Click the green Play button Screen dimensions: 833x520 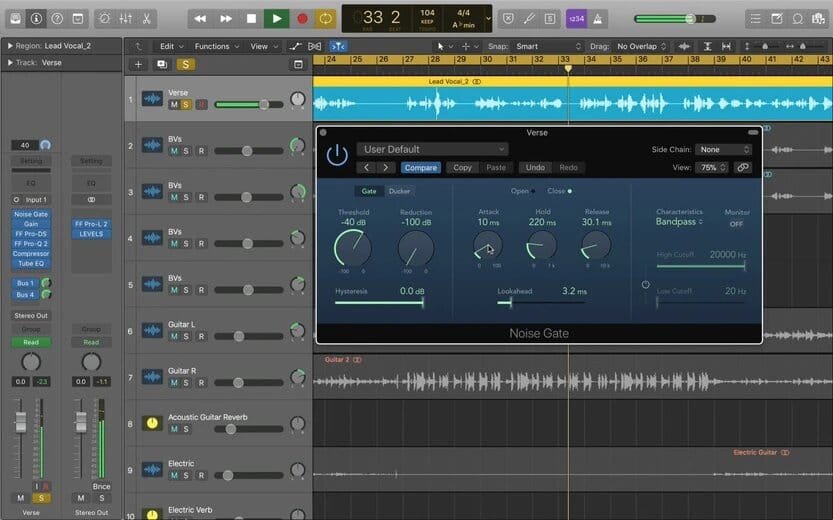pyautogui.click(x=277, y=19)
